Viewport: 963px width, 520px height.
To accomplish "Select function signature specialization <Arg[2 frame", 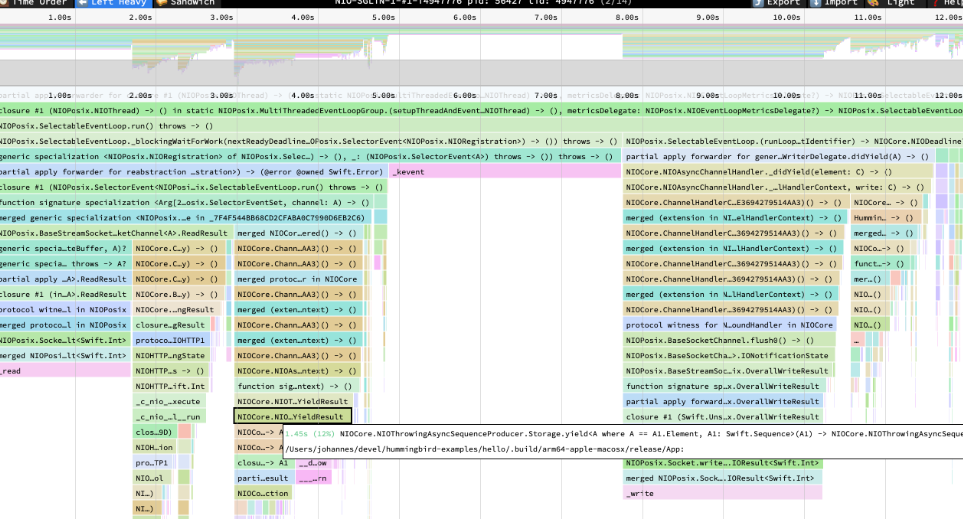I will click(187, 203).
